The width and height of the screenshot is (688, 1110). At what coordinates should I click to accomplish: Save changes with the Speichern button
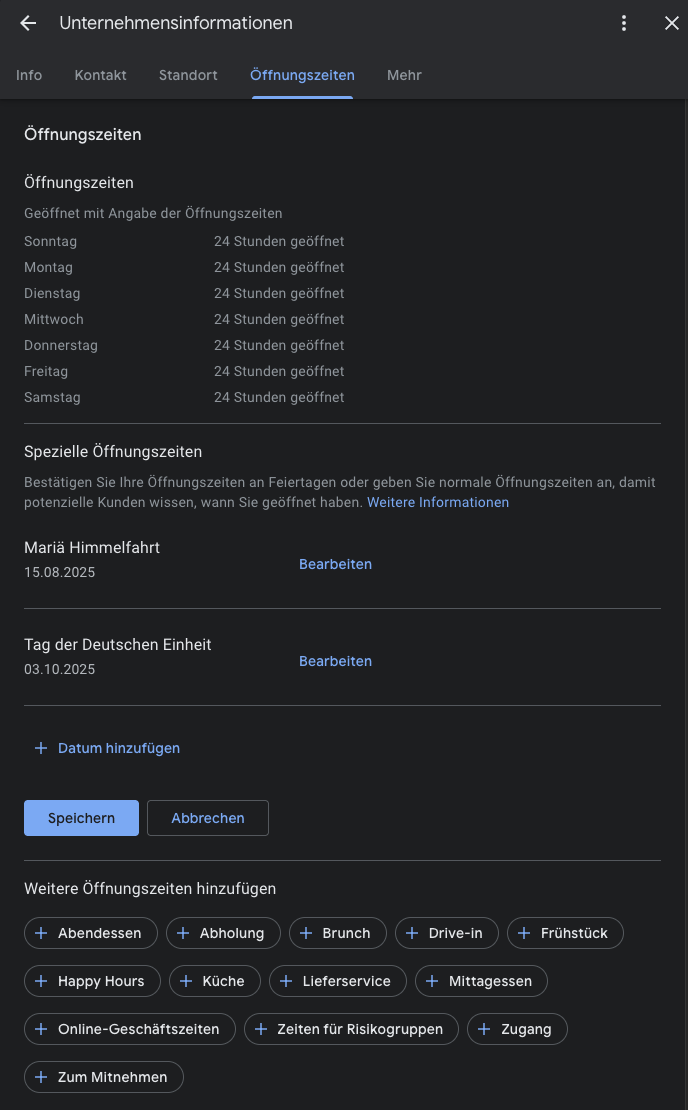coord(81,818)
